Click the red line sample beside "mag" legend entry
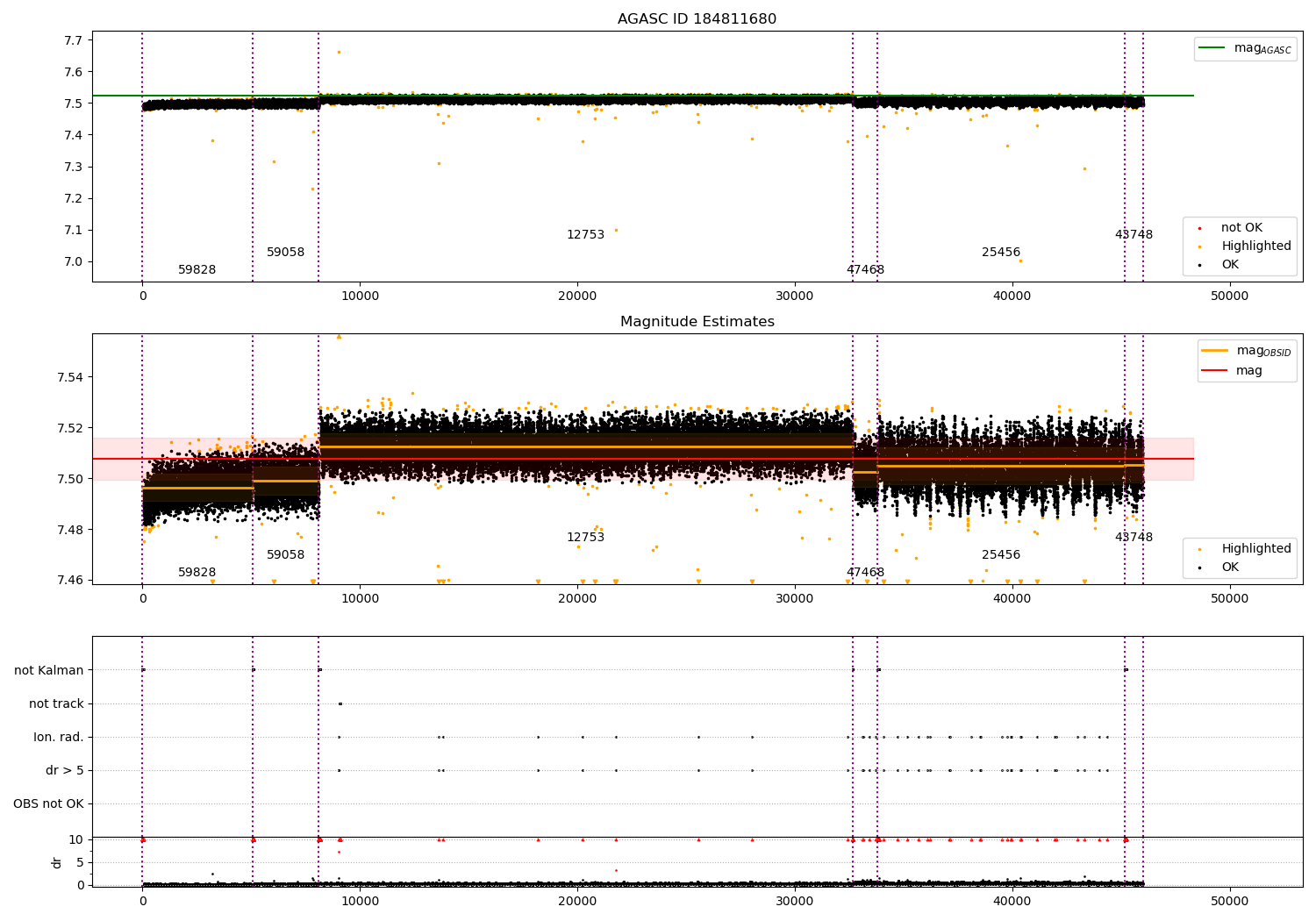Image resolution: width=1316 pixels, height=921 pixels. pos(1215,371)
